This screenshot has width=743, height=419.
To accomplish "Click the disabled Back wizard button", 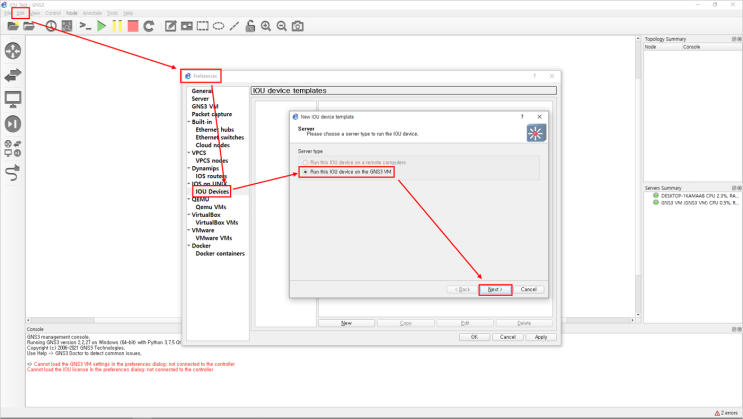I will pos(462,289).
